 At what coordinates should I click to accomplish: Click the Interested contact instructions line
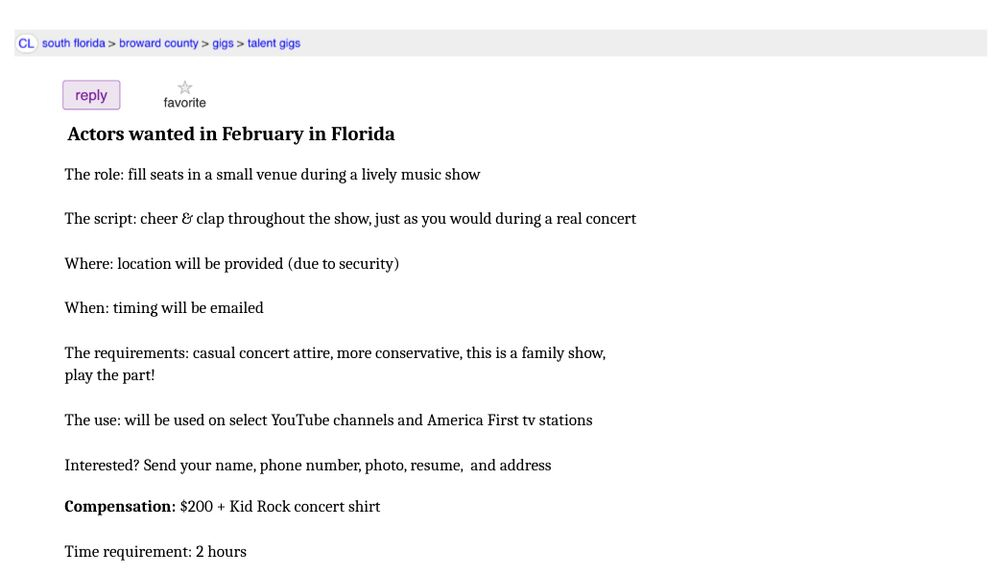[x=308, y=465]
